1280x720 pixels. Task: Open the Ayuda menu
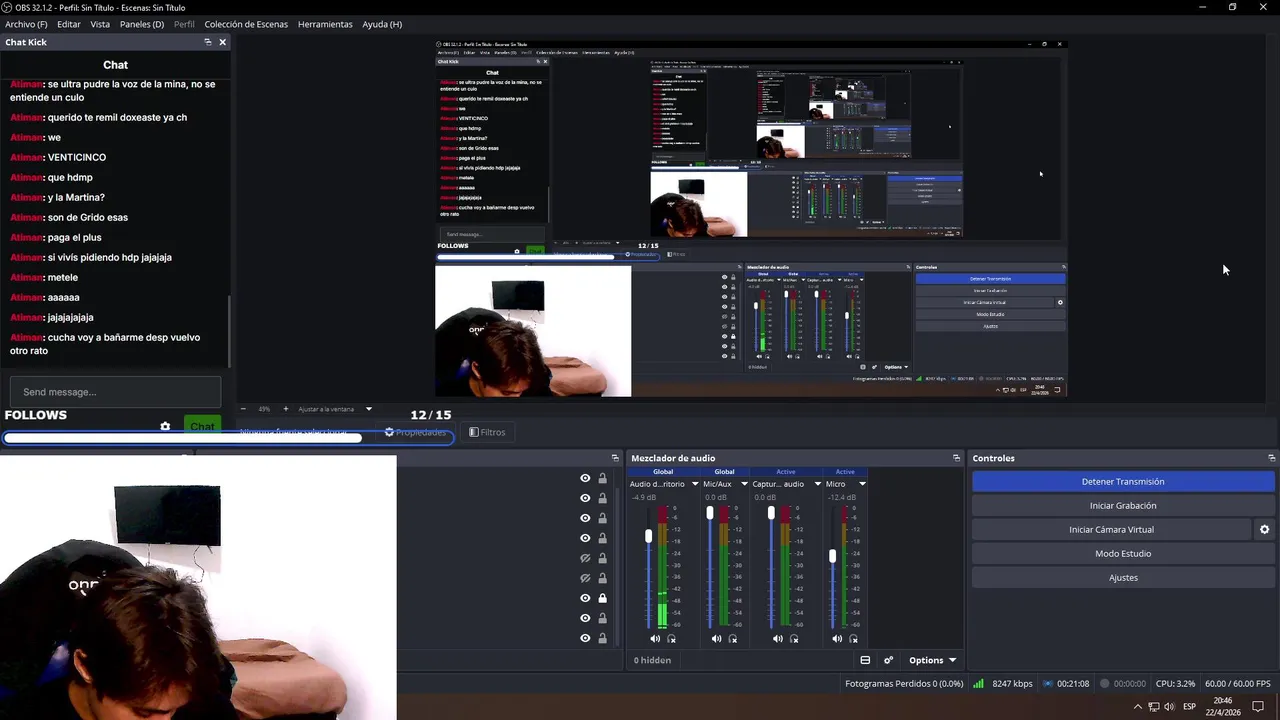click(x=382, y=24)
